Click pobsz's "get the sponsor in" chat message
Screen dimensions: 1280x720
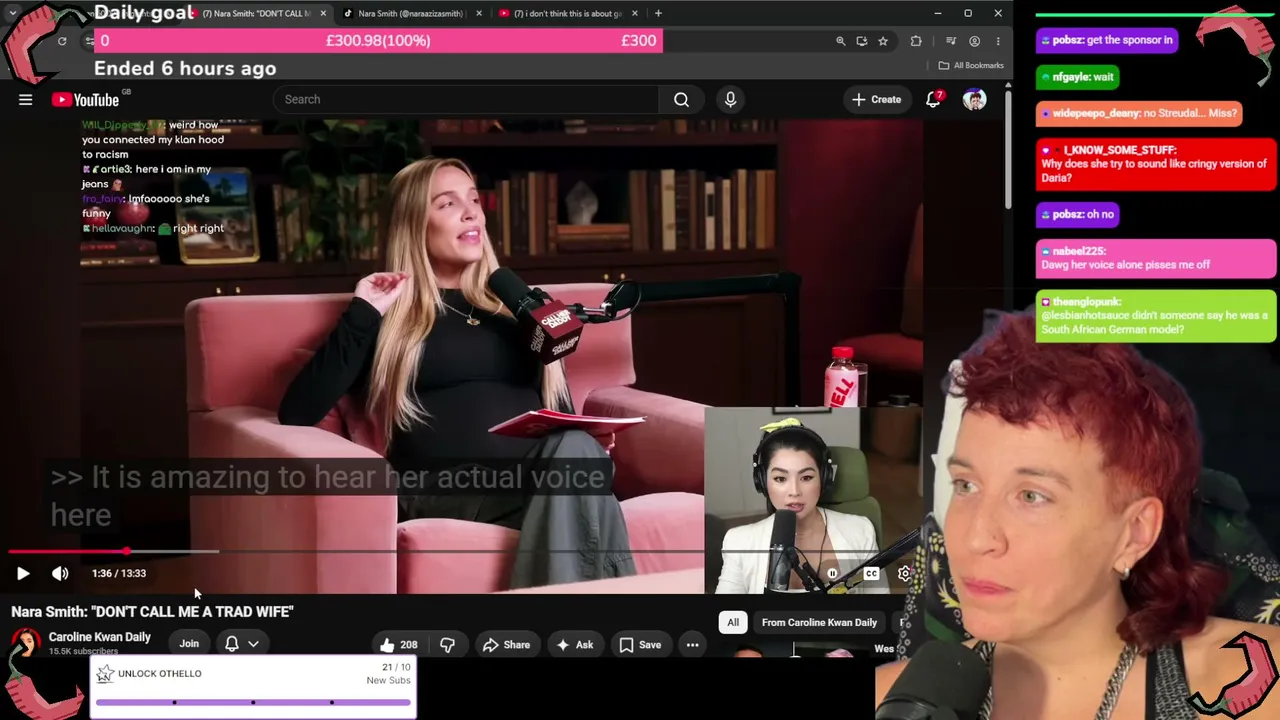pos(1106,40)
